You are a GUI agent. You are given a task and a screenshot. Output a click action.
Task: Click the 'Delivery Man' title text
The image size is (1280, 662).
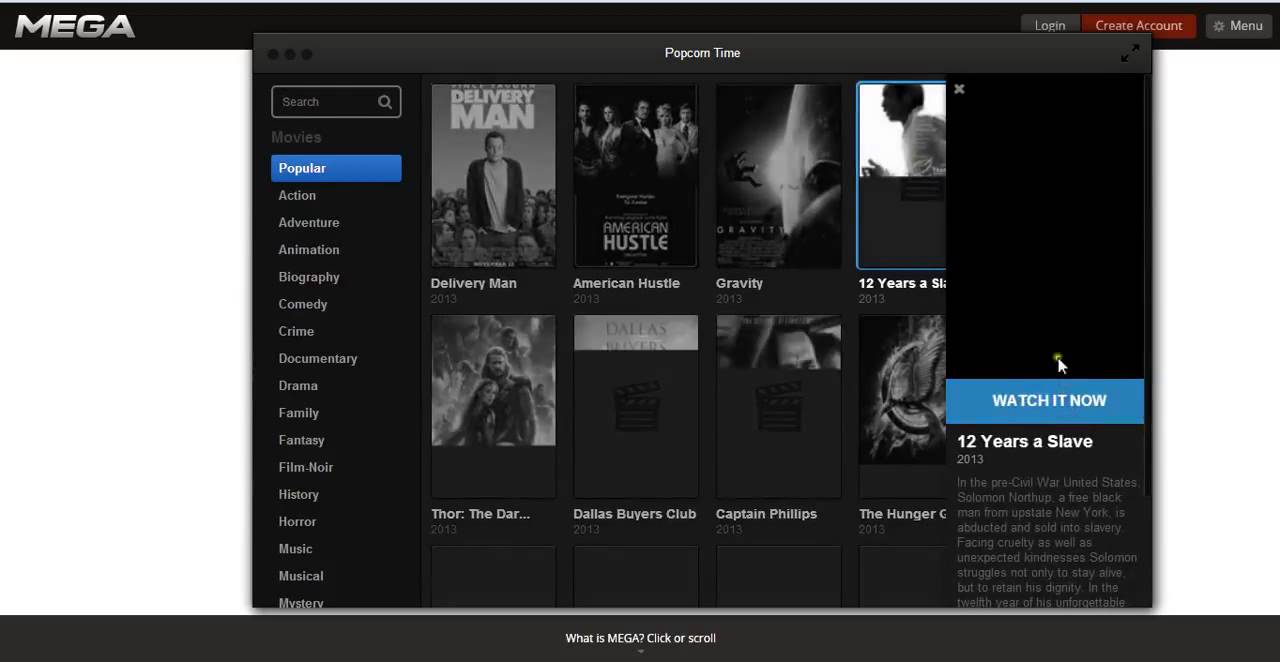click(x=474, y=283)
